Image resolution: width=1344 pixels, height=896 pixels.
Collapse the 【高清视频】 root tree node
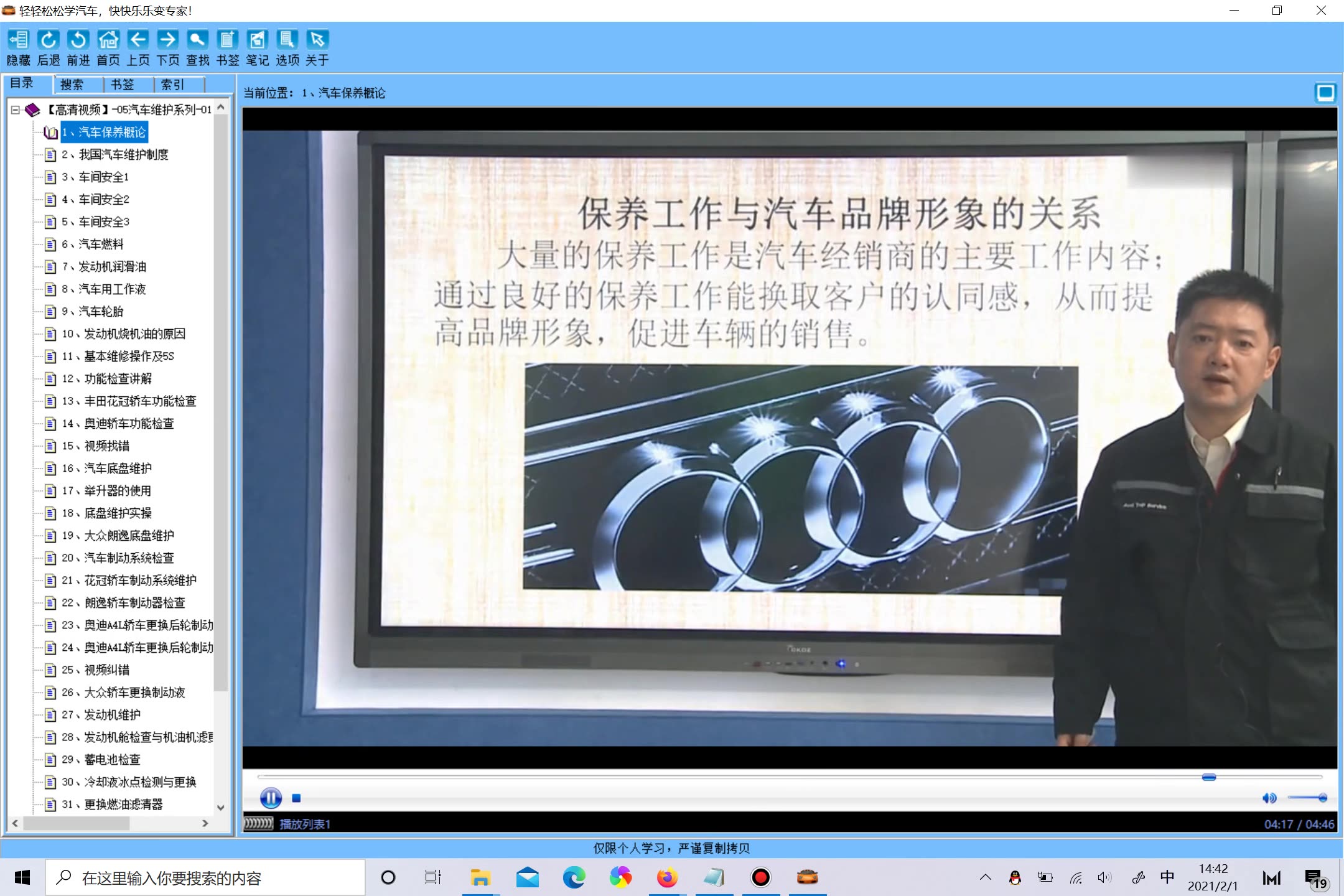pyautogui.click(x=16, y=110)
